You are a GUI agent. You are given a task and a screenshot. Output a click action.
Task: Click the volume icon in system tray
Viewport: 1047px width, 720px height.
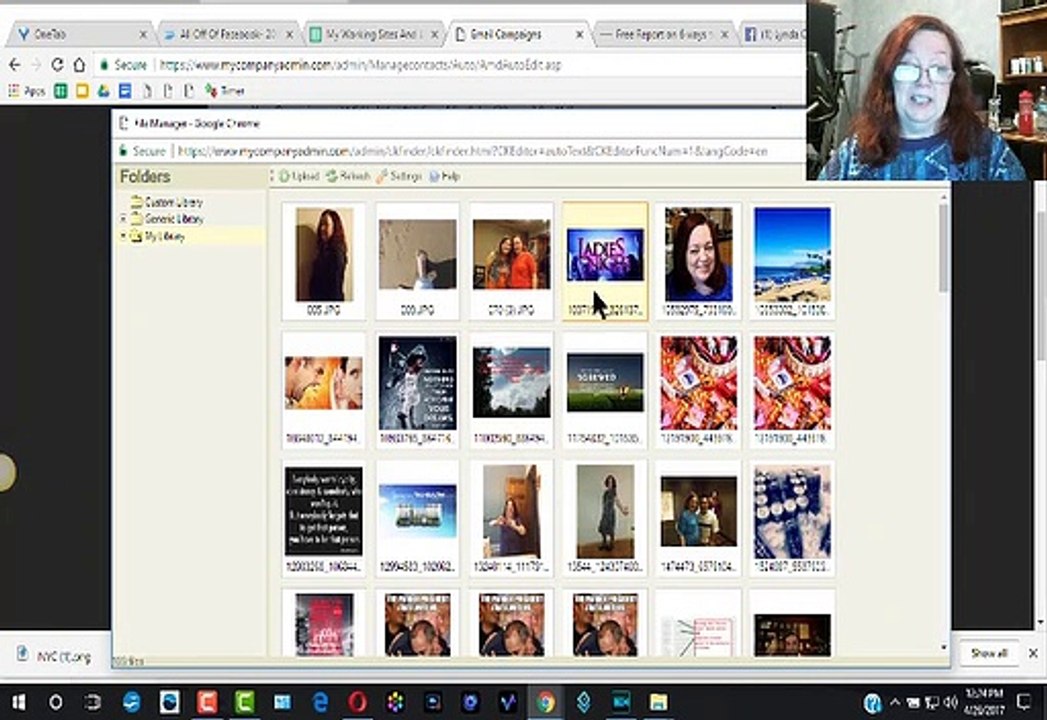click(x=951, y=702)
